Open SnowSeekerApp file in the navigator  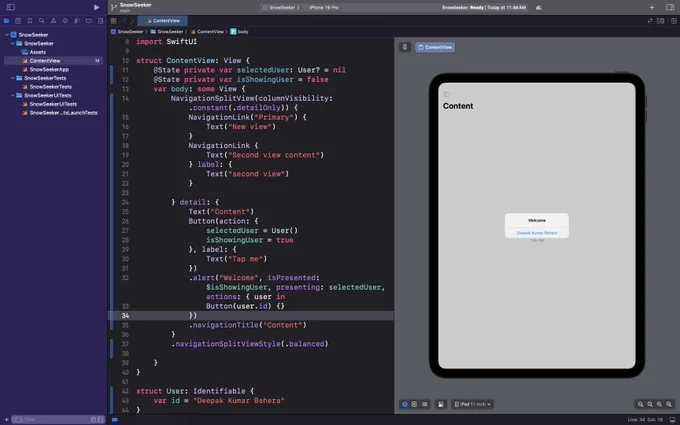(x=46, y=69)
